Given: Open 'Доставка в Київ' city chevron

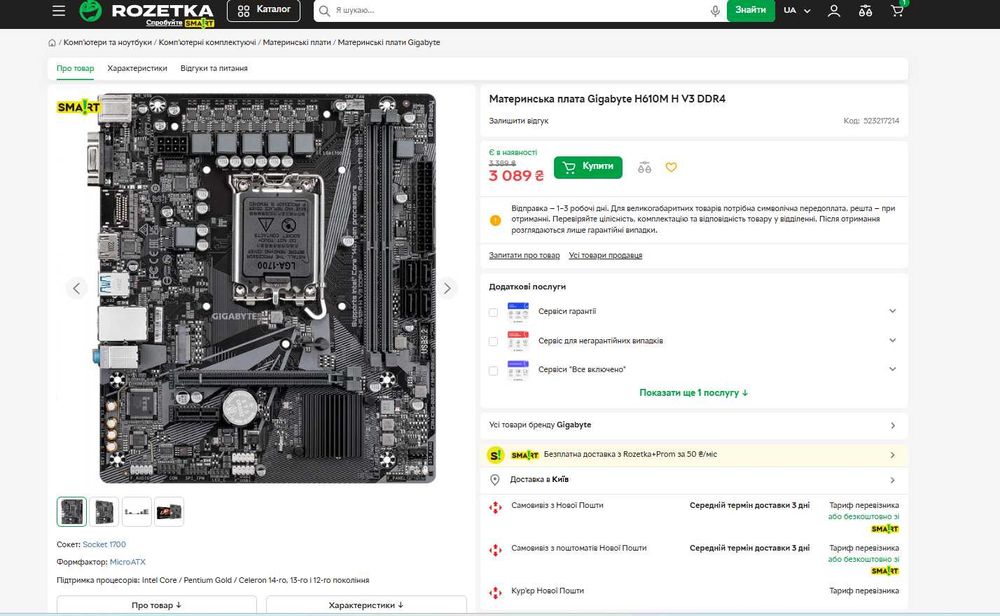Looking at the screenshot, I should 892,480.
